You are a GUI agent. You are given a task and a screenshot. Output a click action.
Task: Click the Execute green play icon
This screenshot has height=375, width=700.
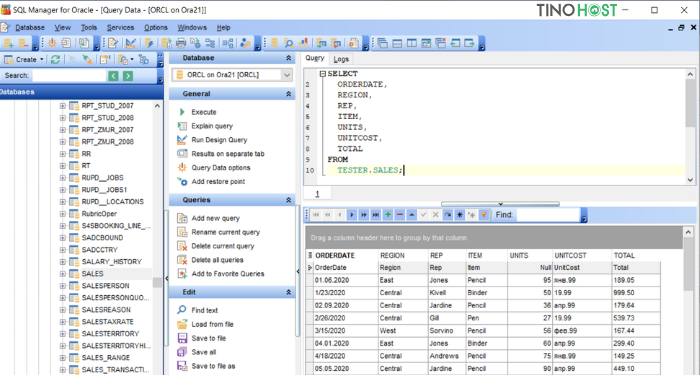pyautogui.click(x=182, y=112)
